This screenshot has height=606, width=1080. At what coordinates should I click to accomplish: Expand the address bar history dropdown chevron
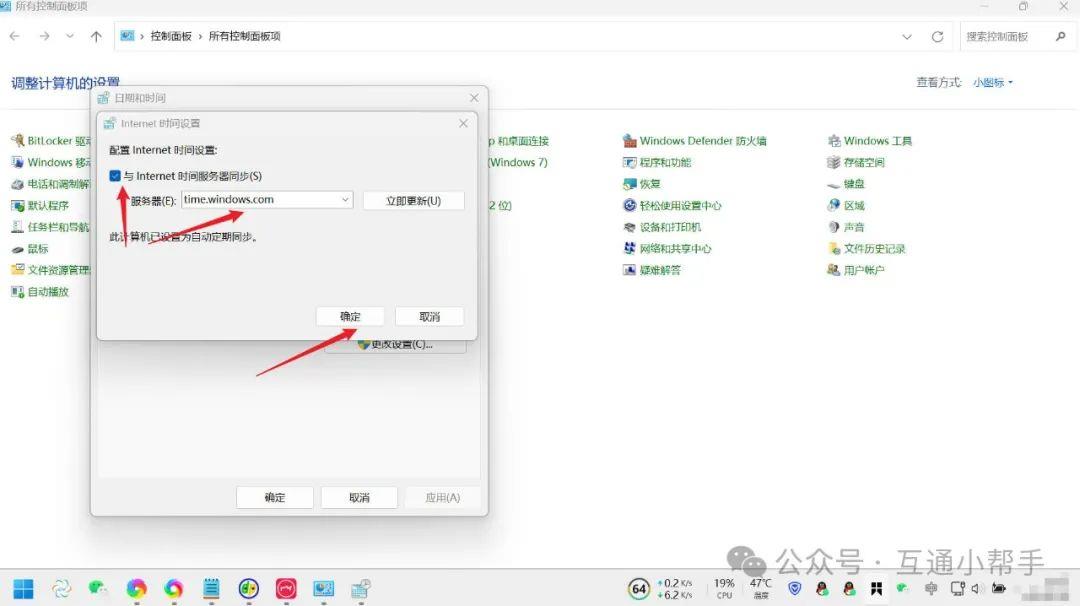pos(907,36)
